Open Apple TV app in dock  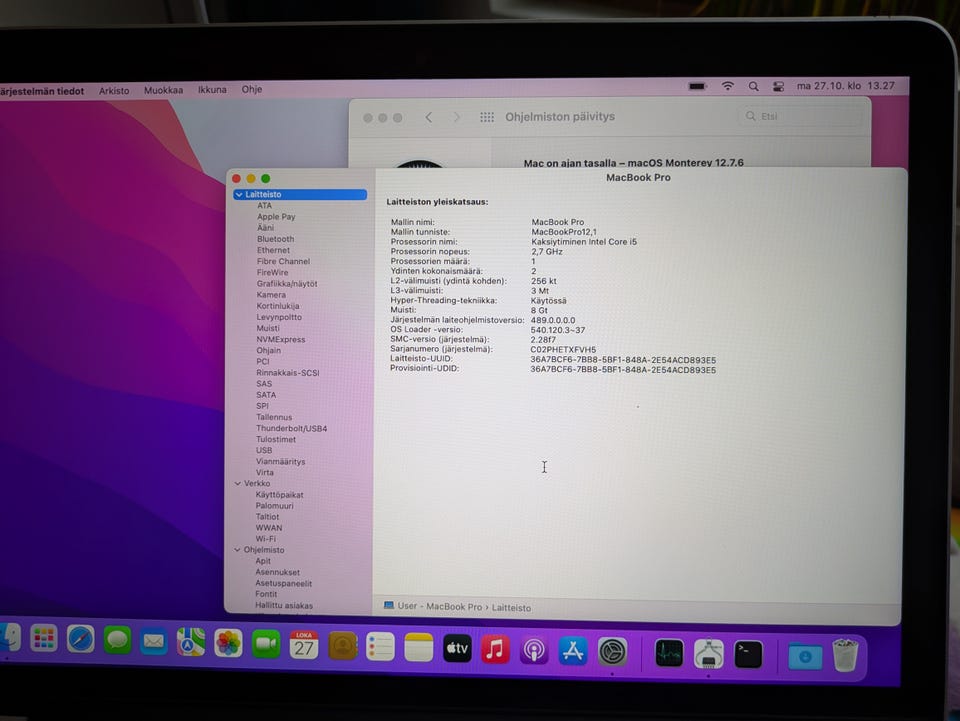point(457,648)
